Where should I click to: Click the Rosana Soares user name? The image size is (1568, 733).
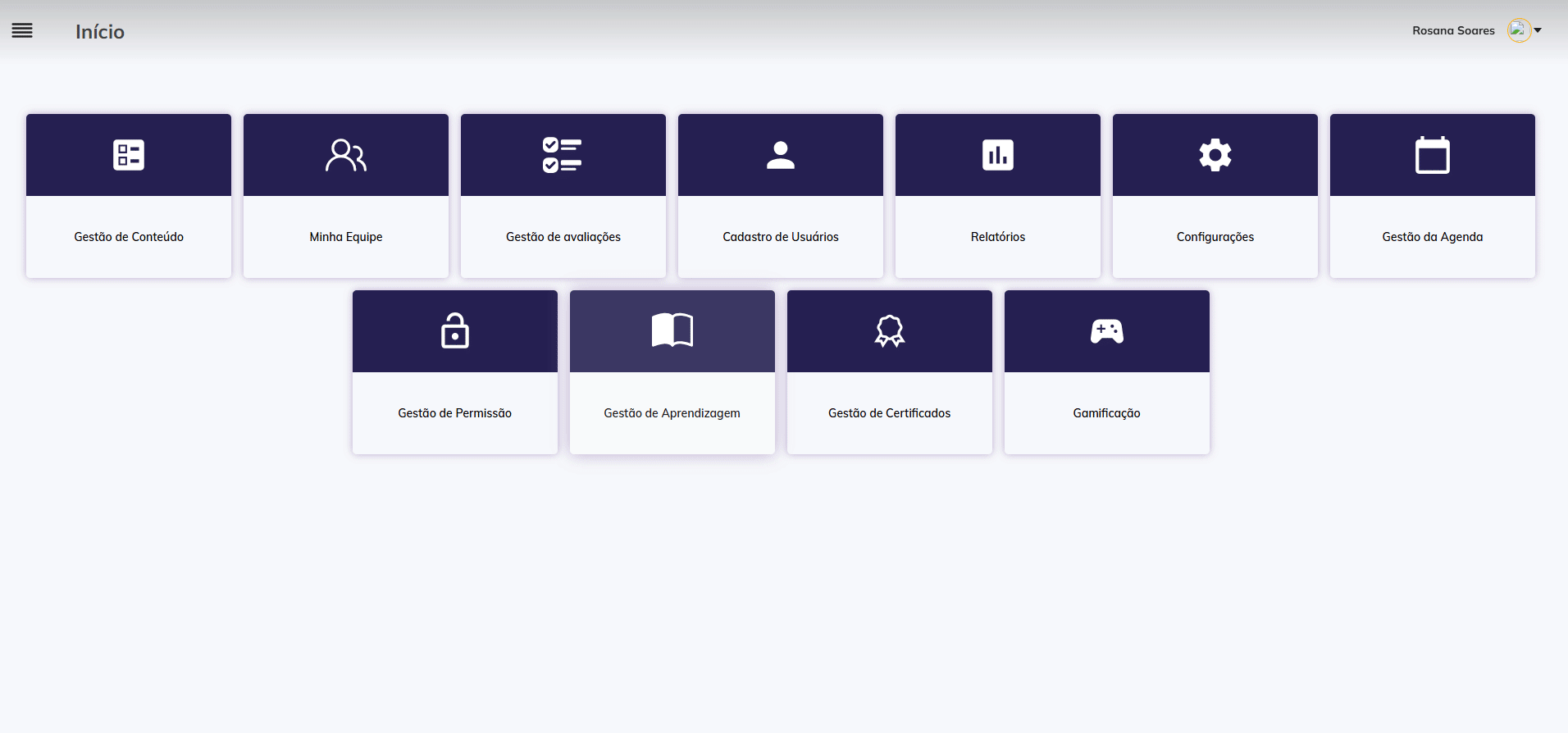1453,30
